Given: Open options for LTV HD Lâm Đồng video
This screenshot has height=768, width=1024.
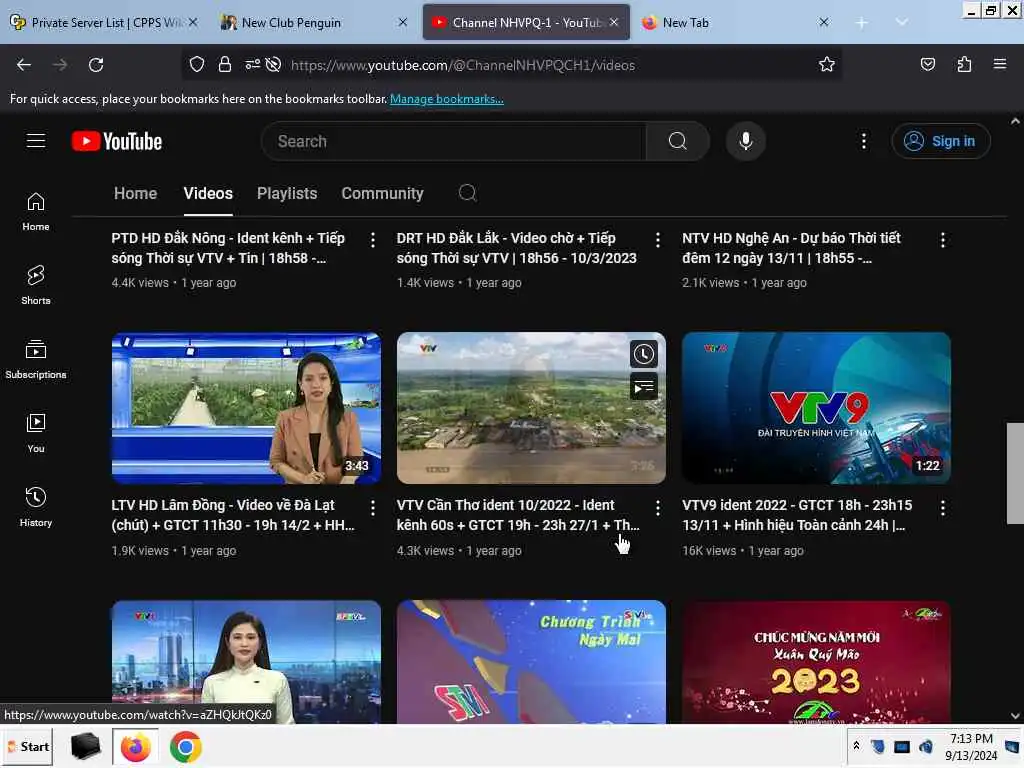Looking at the screenshot, I should [x=372, y=507].
